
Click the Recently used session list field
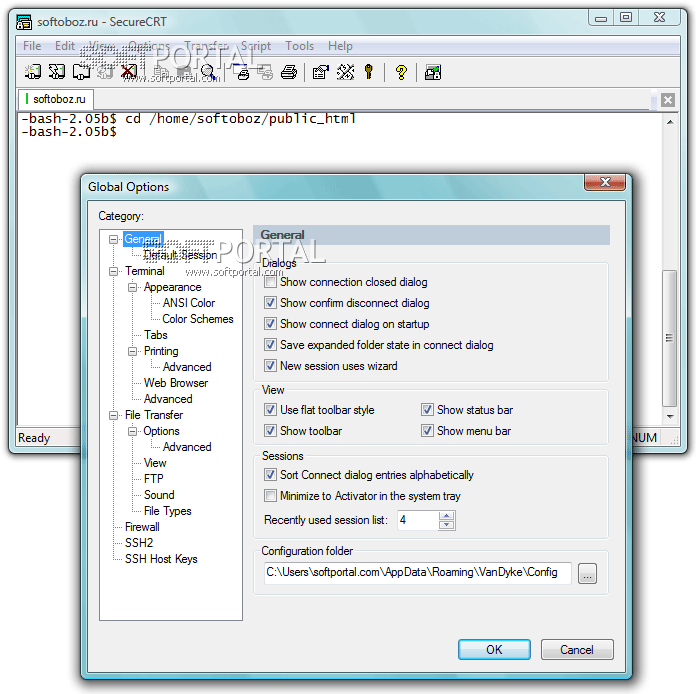tap(418, 520)
